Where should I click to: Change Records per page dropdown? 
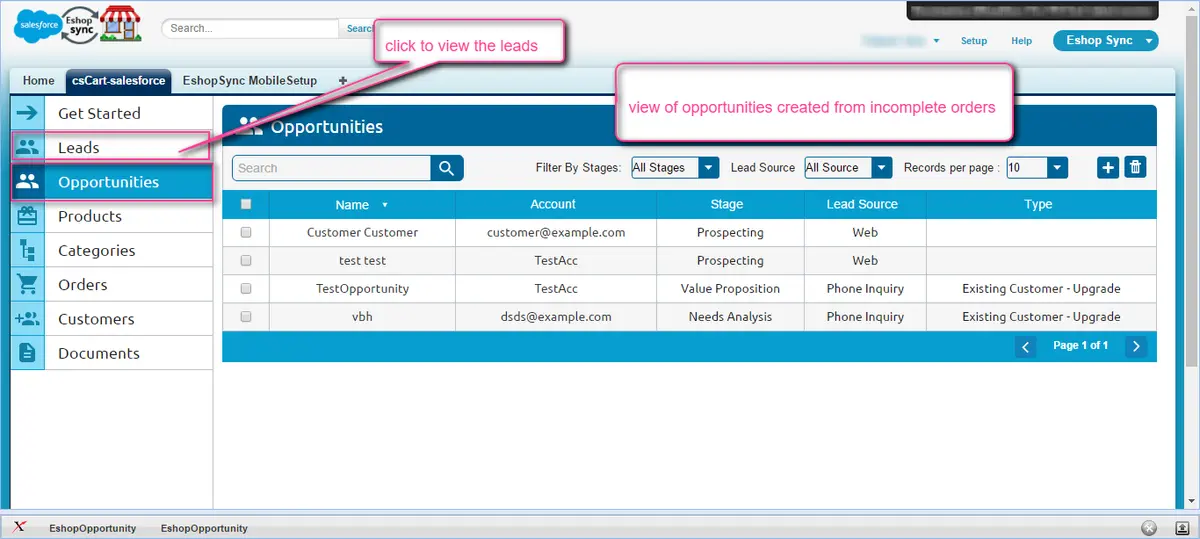(x=1037, y=168)
